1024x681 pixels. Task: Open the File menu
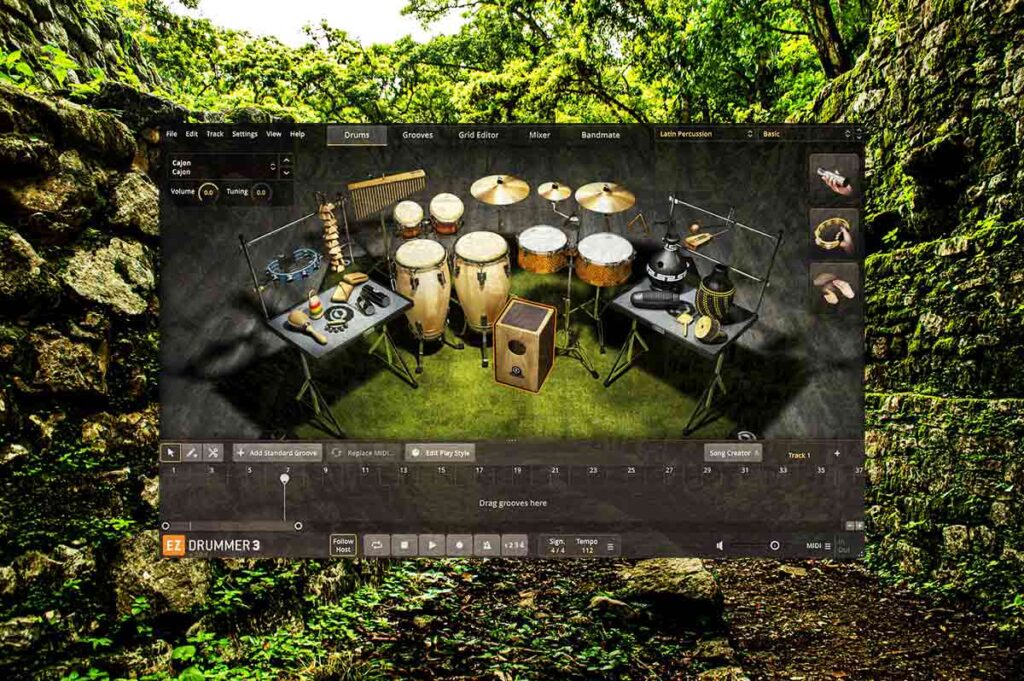[172, 134]
